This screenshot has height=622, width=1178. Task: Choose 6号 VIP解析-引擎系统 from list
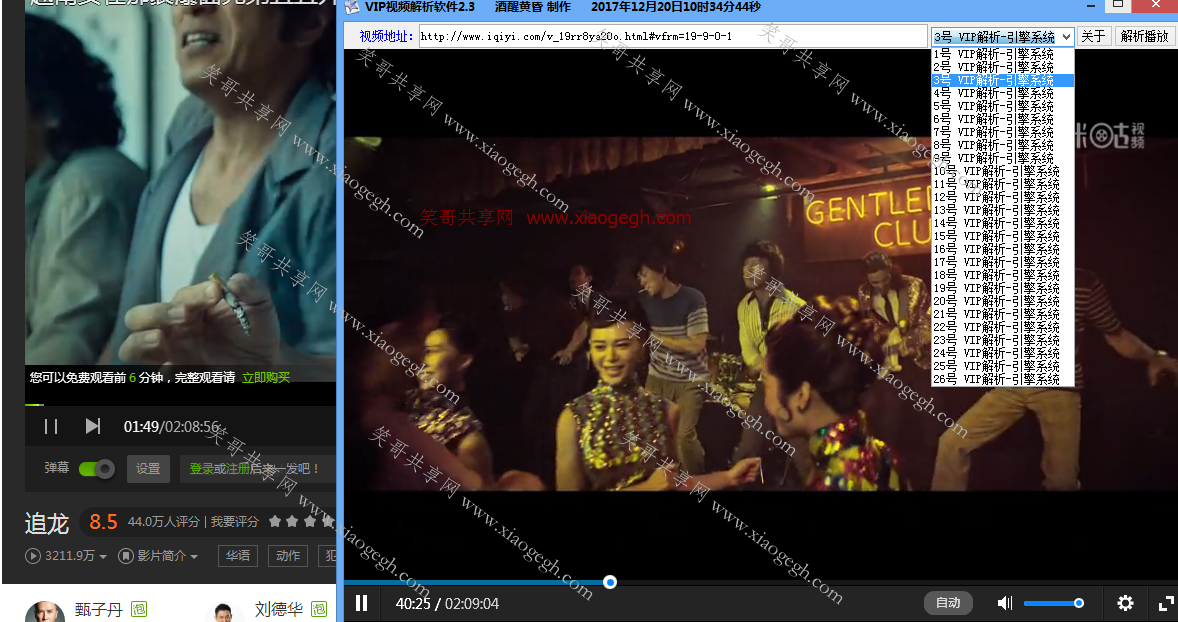[1003, 119]
